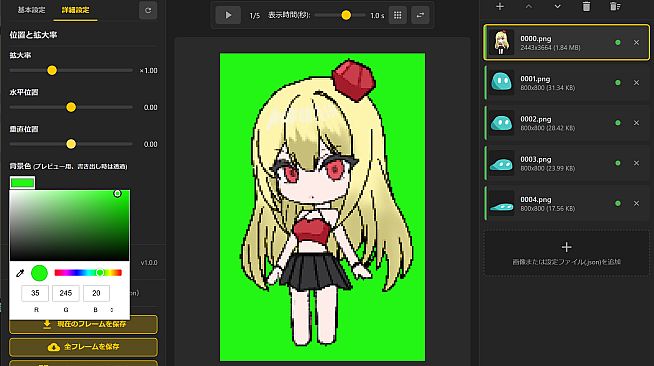Screen dimensions: 654x366
Task: Toggle green status dot of 0002.png
Action: (x=618, y=123)
